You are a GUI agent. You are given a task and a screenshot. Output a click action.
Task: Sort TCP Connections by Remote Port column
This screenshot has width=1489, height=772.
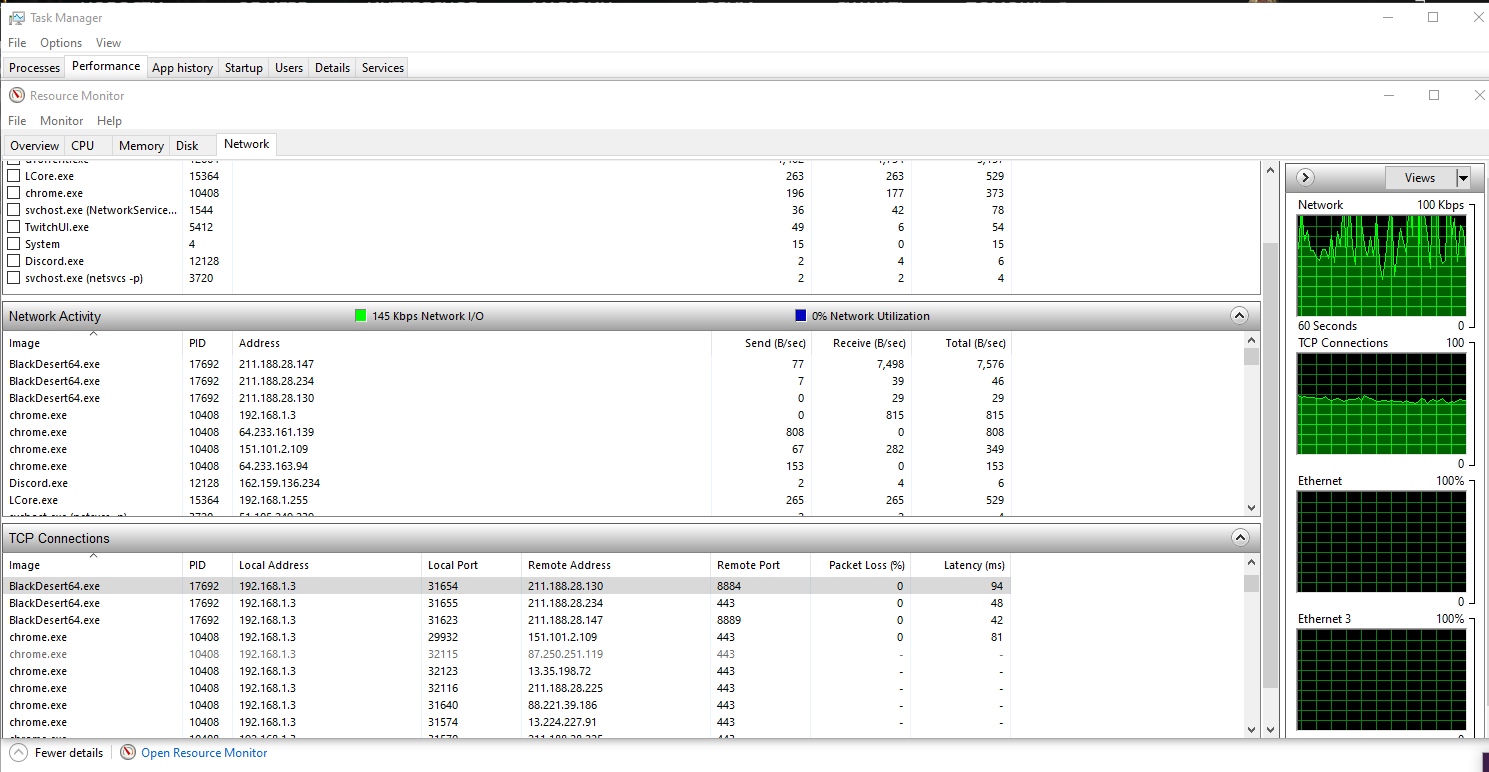pos(761,565)
